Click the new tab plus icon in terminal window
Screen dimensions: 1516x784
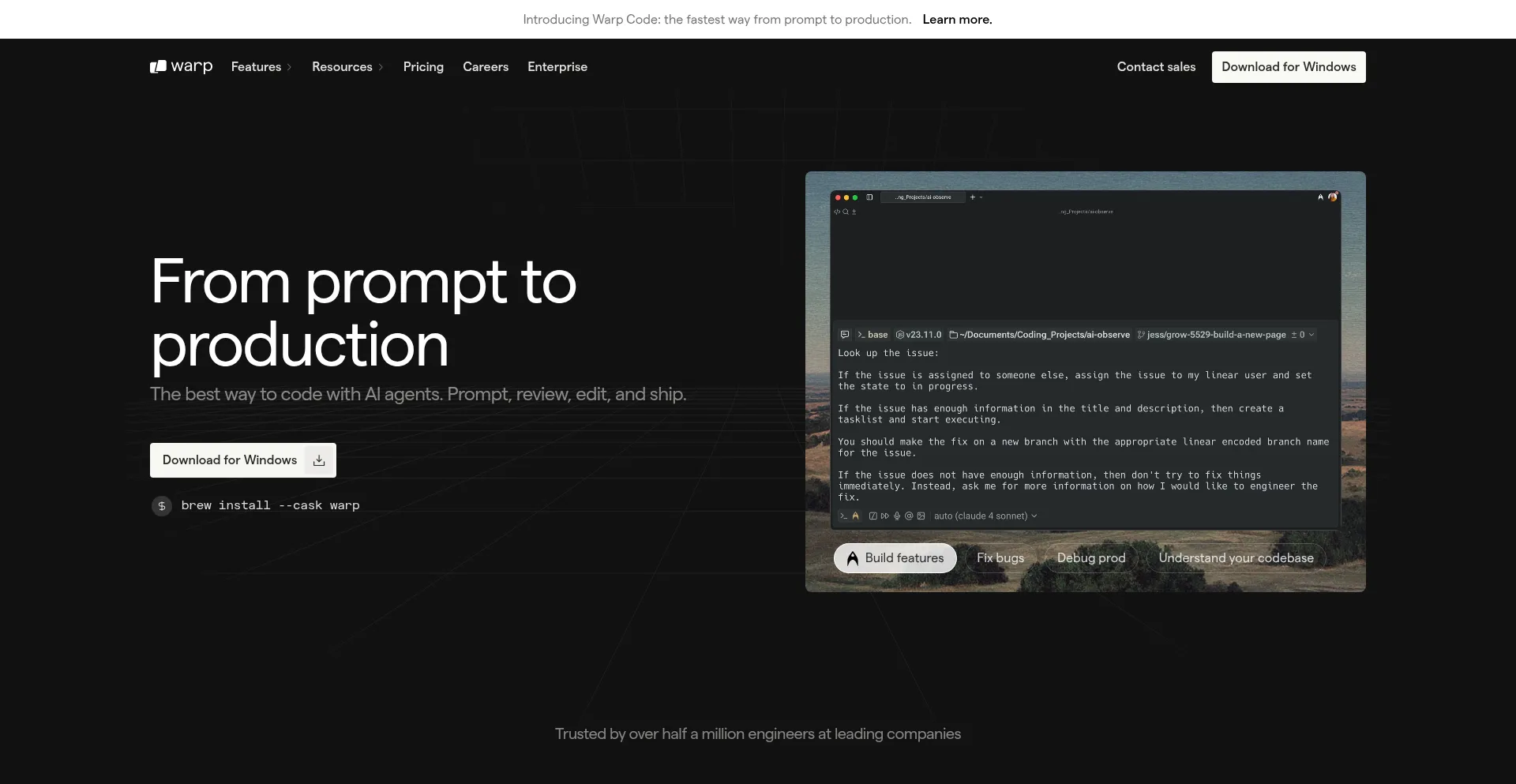pos(973,197)
